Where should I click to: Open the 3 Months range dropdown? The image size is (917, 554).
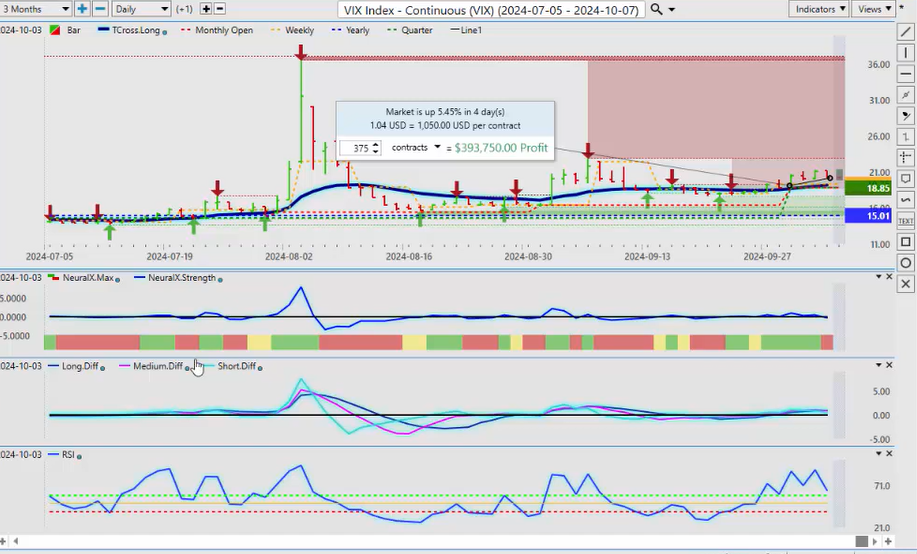pyautogui.click(x=35, y=9)
